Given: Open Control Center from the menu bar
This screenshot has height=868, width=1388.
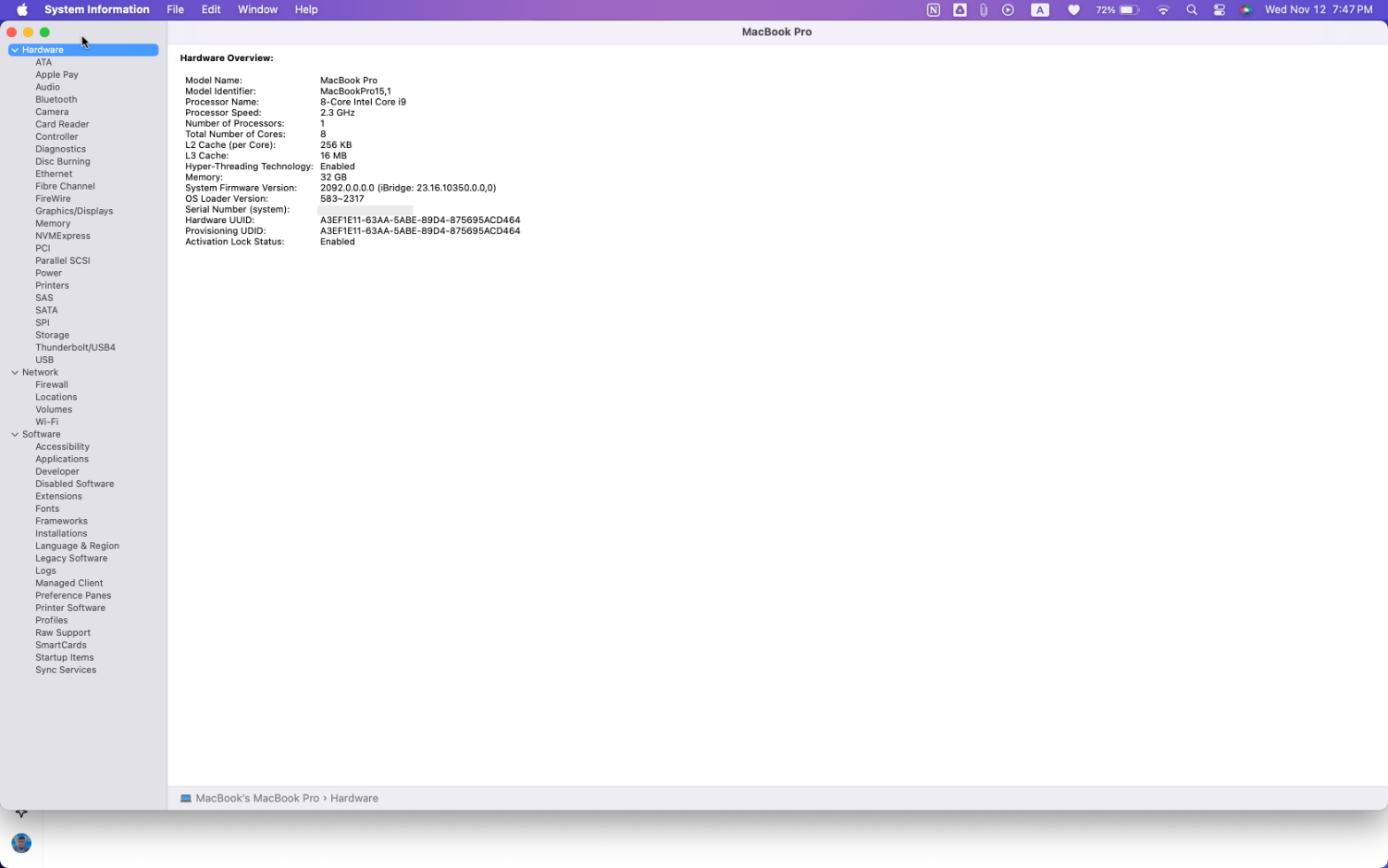Looking at the screenshot, I should pyautogui.click(x=1219, y=10).
